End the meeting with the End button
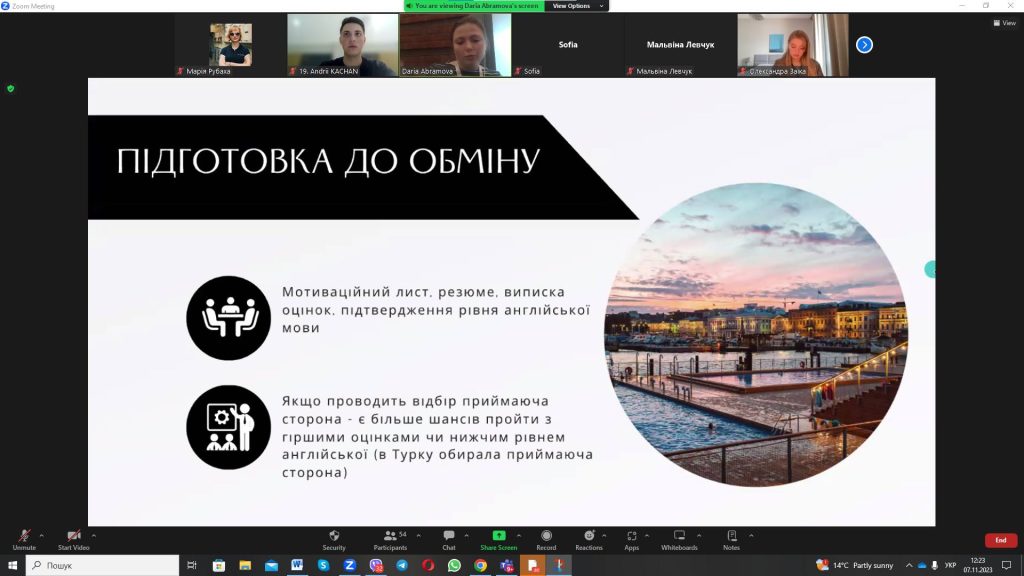 tap(1000, 540)
